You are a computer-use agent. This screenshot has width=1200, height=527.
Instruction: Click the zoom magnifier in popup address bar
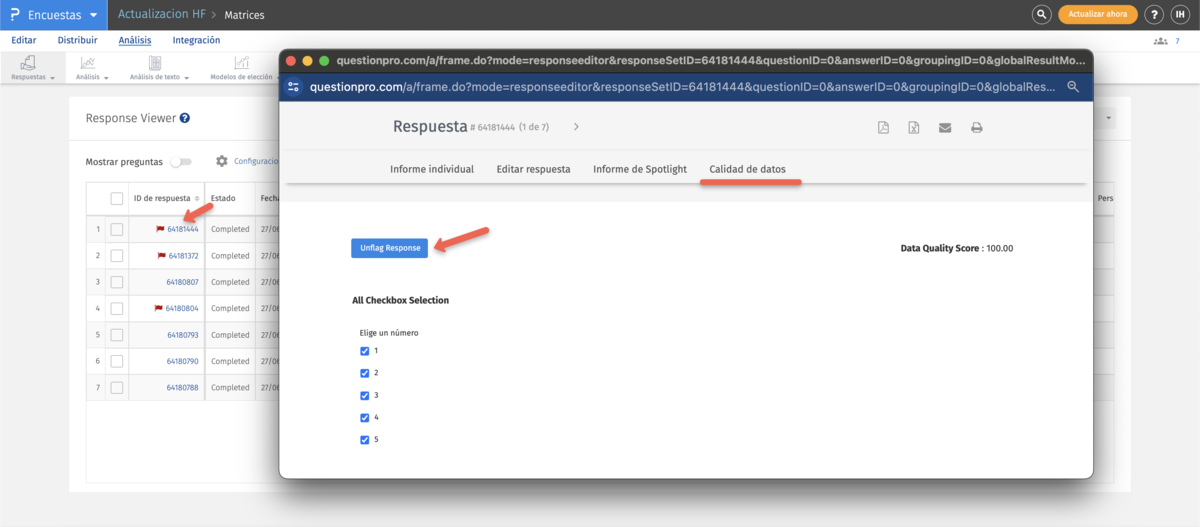1073,87
